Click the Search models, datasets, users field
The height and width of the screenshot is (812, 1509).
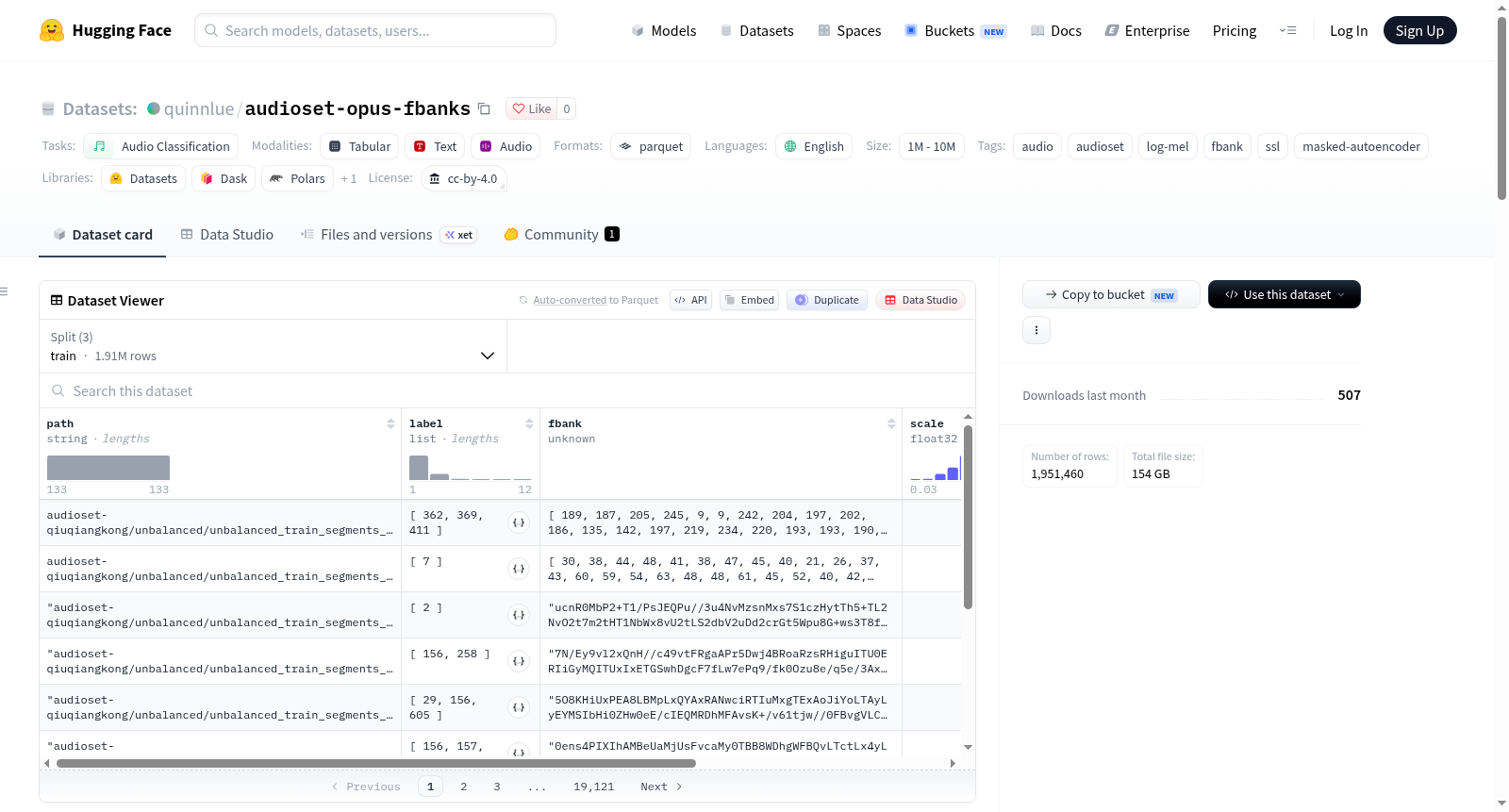click(x=375, y=30)
